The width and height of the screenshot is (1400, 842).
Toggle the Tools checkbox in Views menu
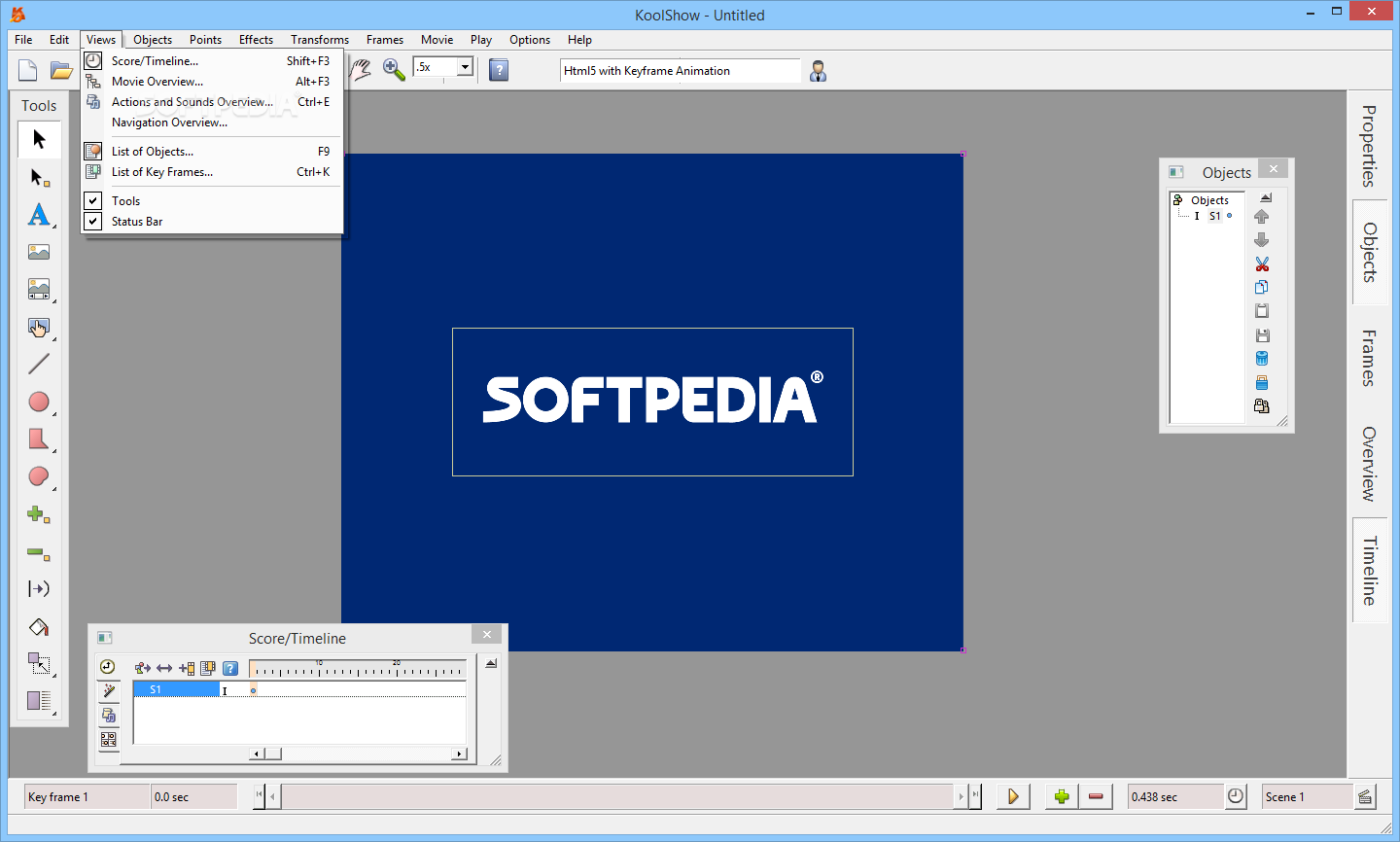click(x=93, y=200)
